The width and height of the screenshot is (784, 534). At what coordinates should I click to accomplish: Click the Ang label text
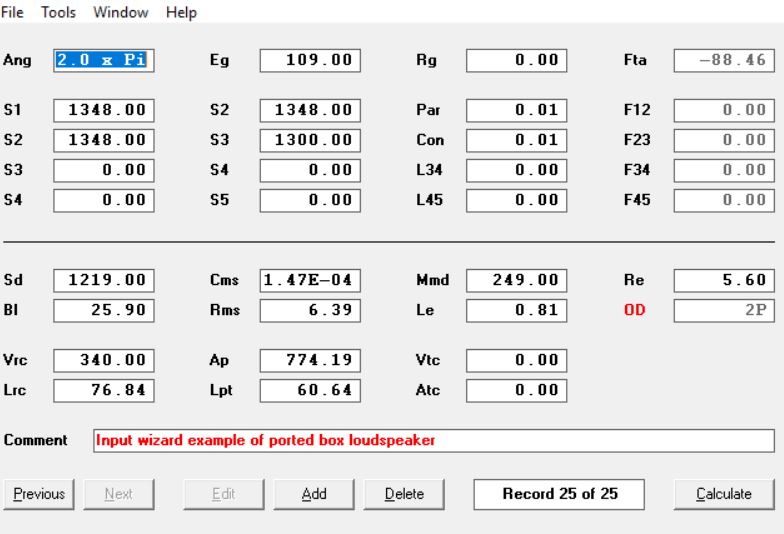pyautogui.click(x=17, y=60)
